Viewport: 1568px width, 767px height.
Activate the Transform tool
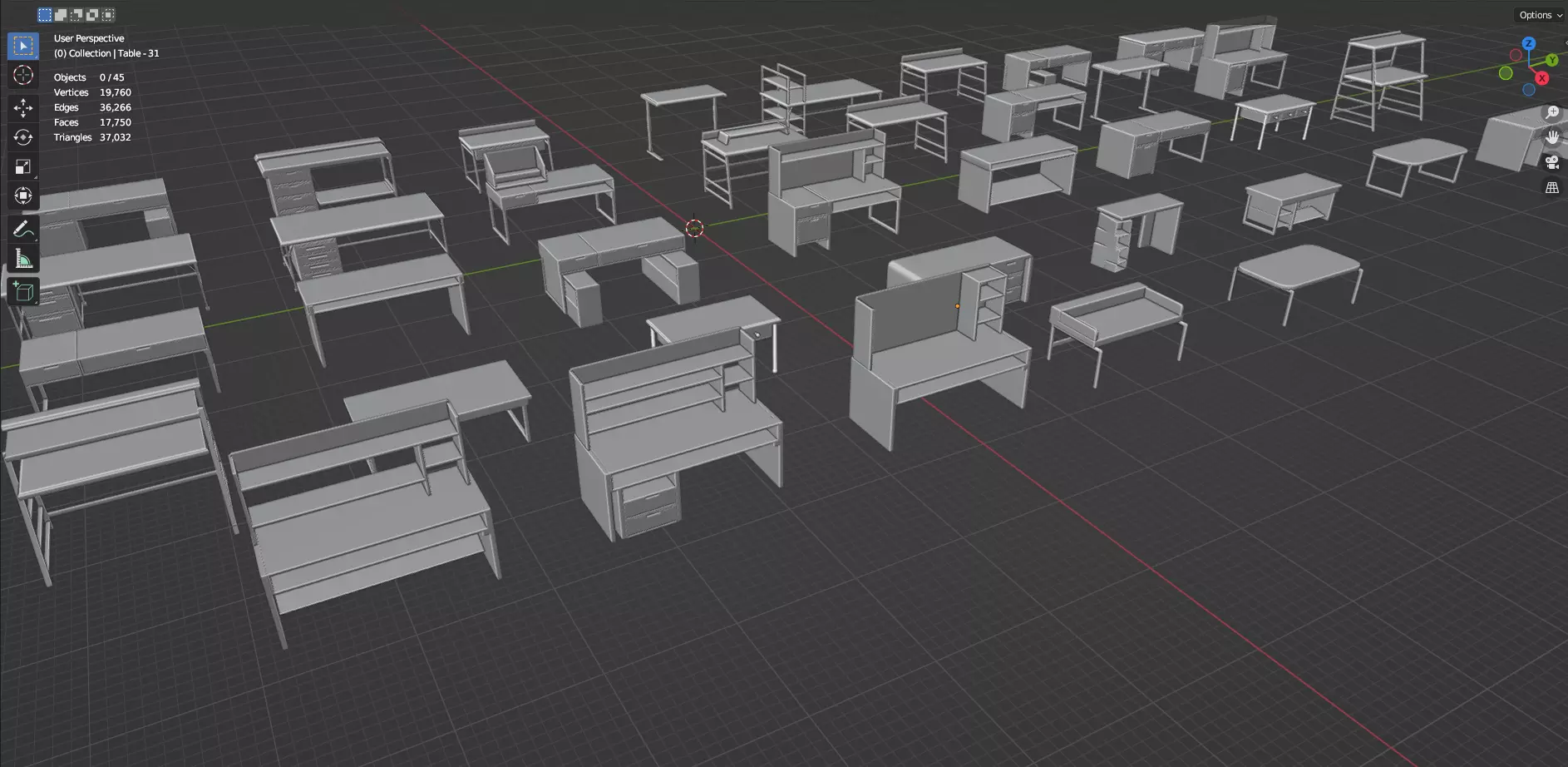[23, 195]
